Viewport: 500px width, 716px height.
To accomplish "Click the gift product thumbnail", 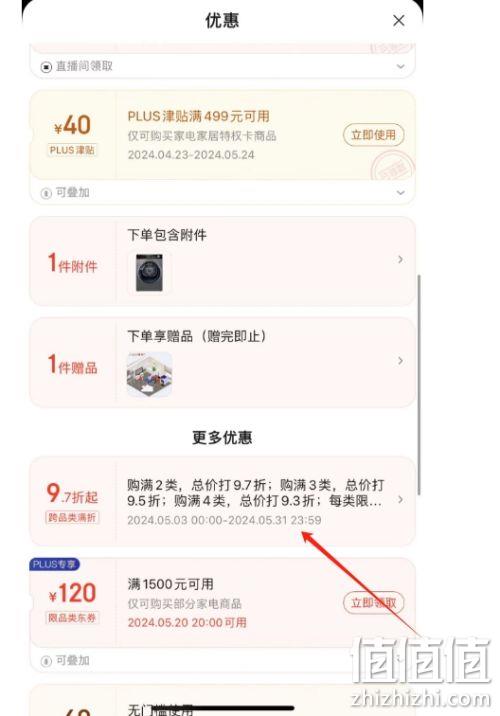I will coord(149,374).
